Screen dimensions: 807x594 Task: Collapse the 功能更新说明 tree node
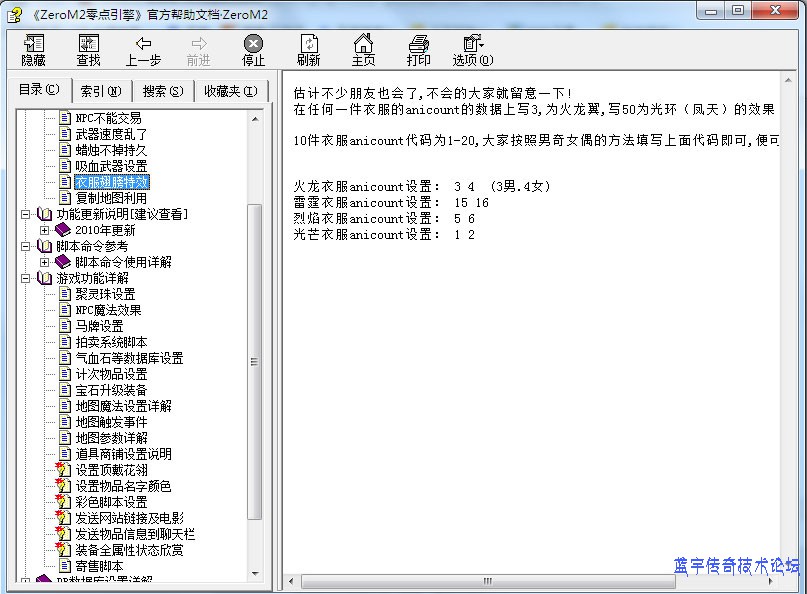[26, 214]
